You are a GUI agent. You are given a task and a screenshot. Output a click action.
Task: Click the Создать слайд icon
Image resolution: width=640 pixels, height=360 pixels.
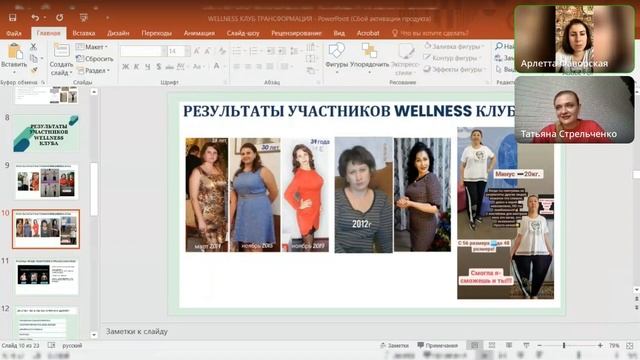[61, 51]
